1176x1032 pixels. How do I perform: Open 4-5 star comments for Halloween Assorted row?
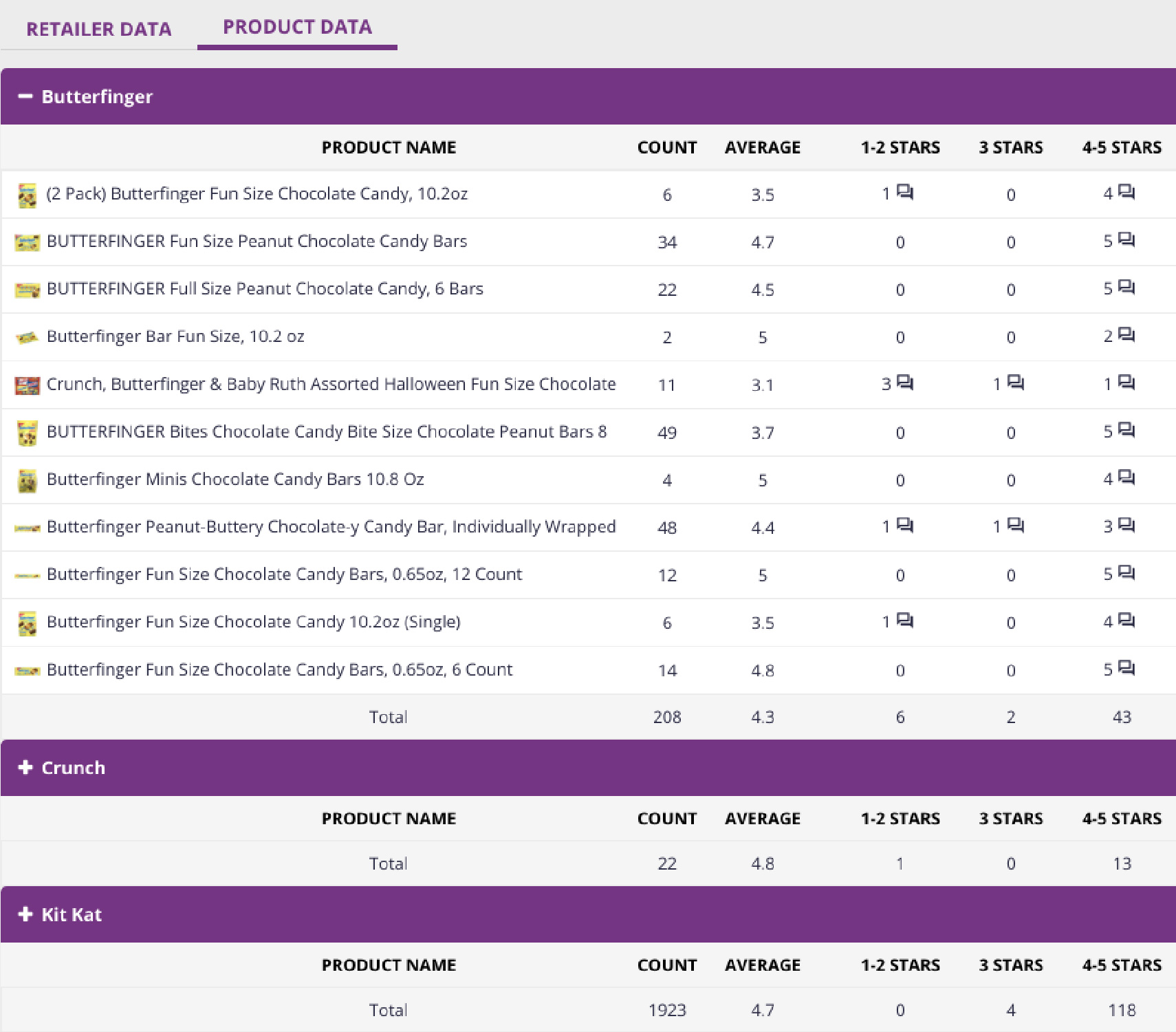click(x=1126, y=382)
